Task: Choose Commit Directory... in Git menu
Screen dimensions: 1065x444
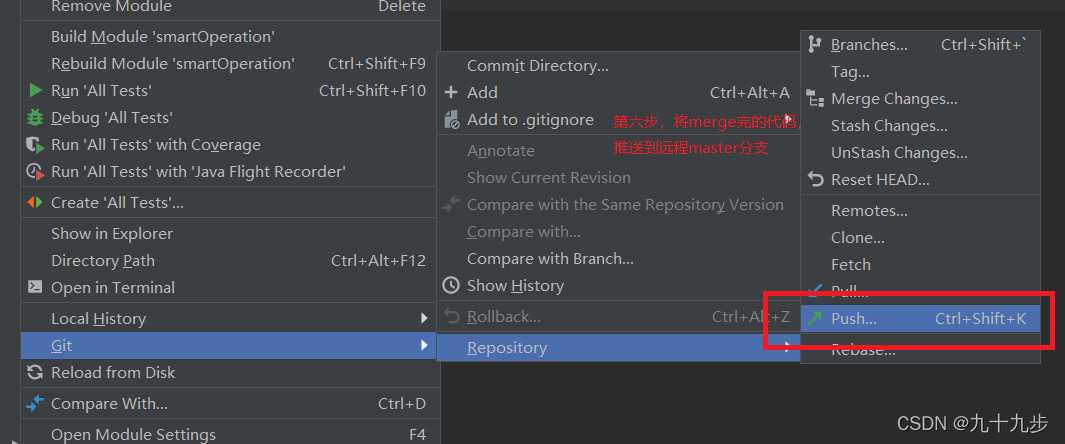Action: coord(618,66)
